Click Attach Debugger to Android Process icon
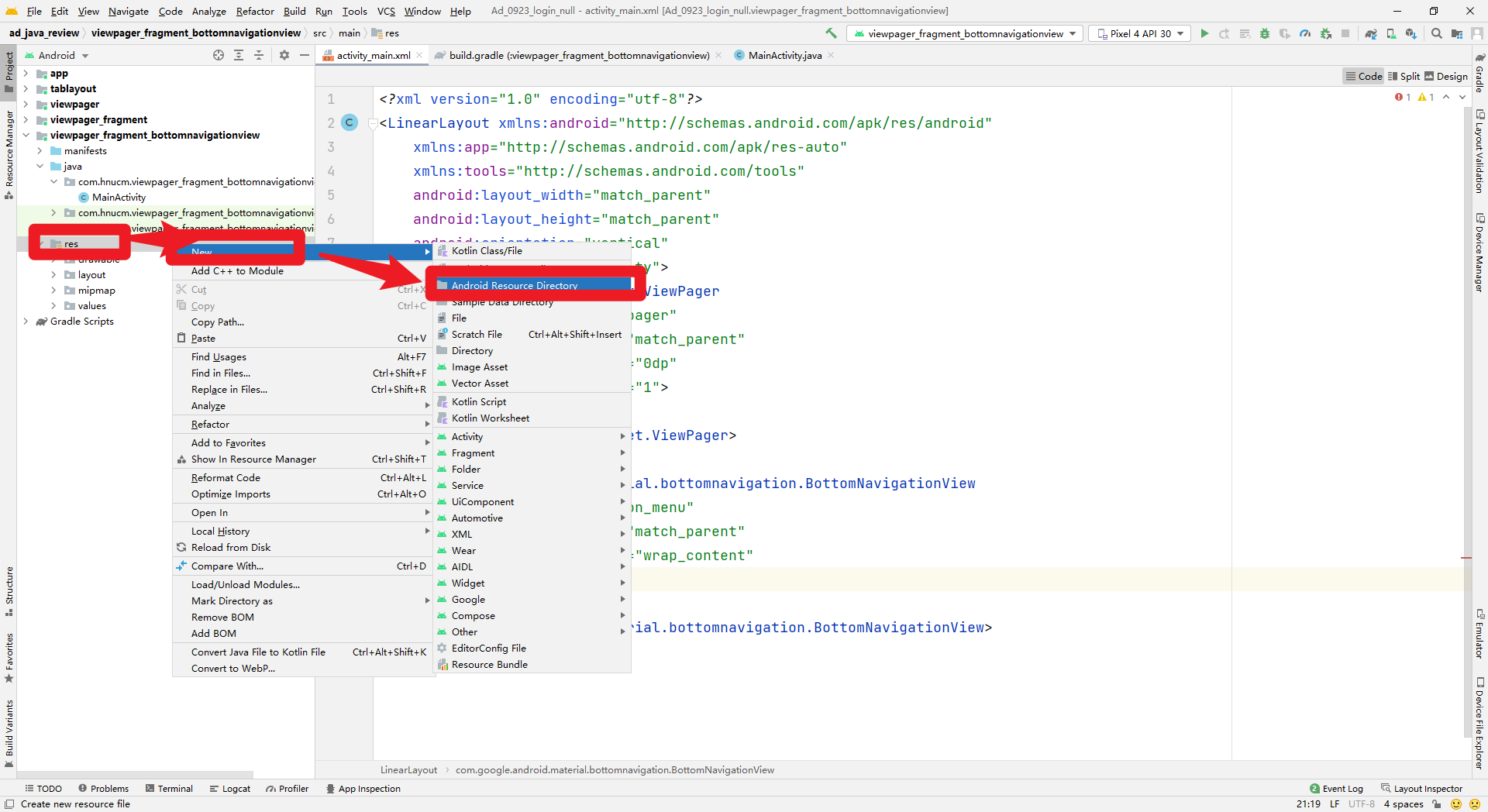The width and height of the screenshot is (1488, 812). pyautogui.click(x=1326, y=33)
